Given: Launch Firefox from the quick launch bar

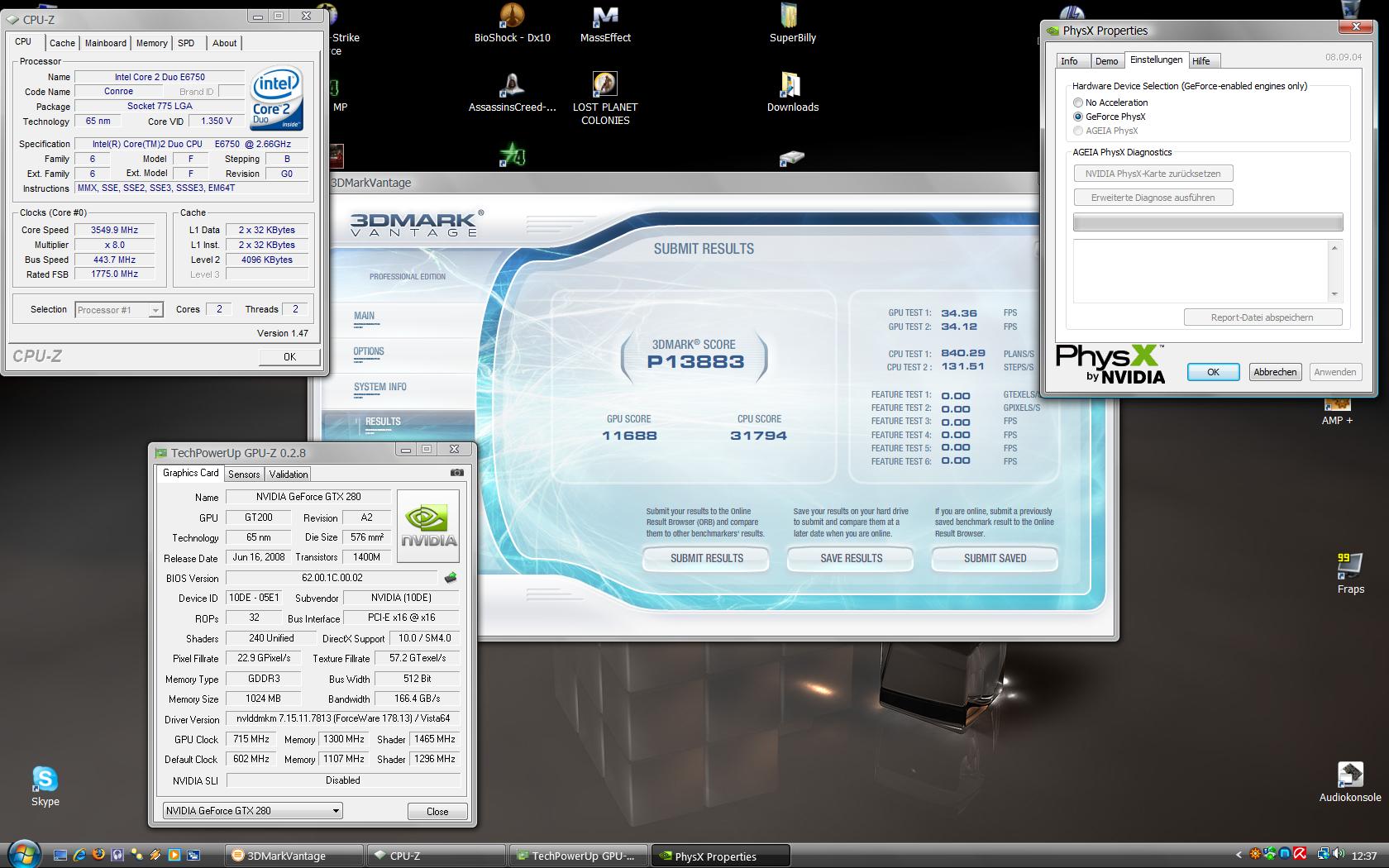Looking at the screenshot, I should [x=98, y=855].
